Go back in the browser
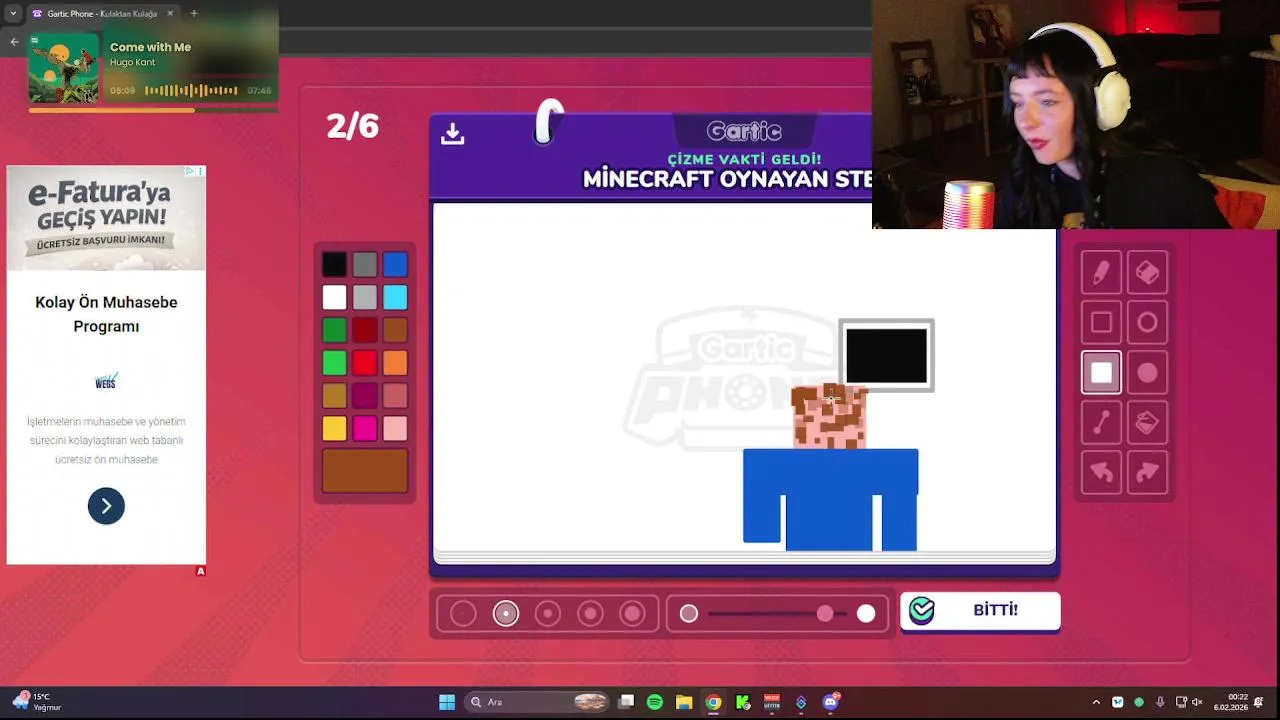The width and height of the screenshot is (1280, 720). tap(14, 41)
